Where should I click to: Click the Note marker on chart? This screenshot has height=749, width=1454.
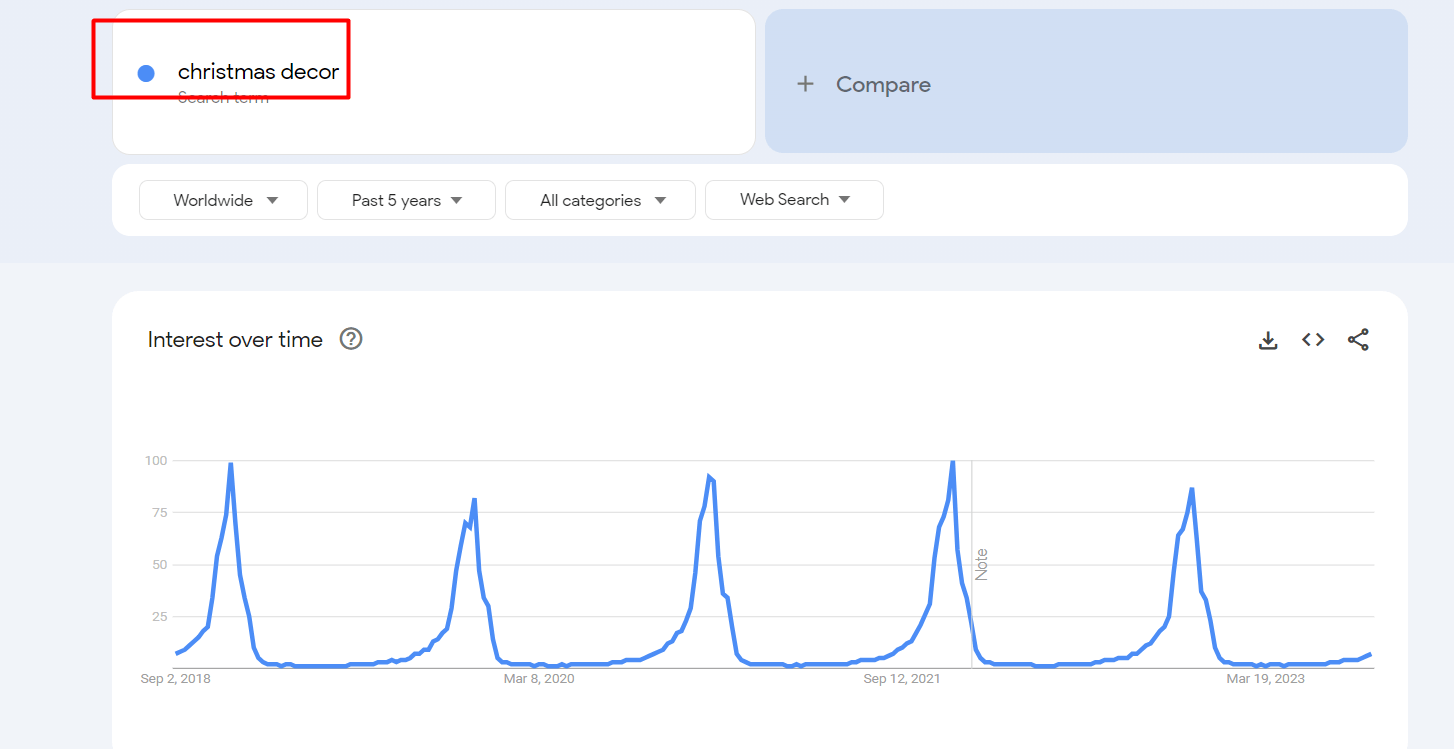pyautogui.click(x=981, y=564)
